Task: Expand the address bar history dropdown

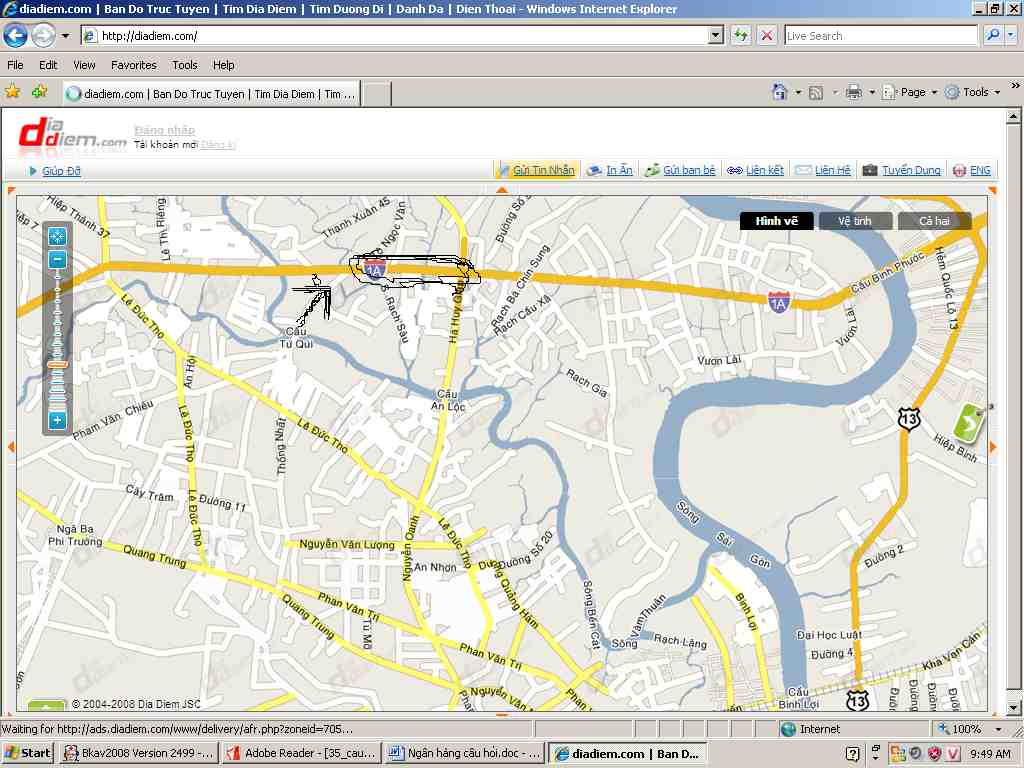Action: point(716,36)
